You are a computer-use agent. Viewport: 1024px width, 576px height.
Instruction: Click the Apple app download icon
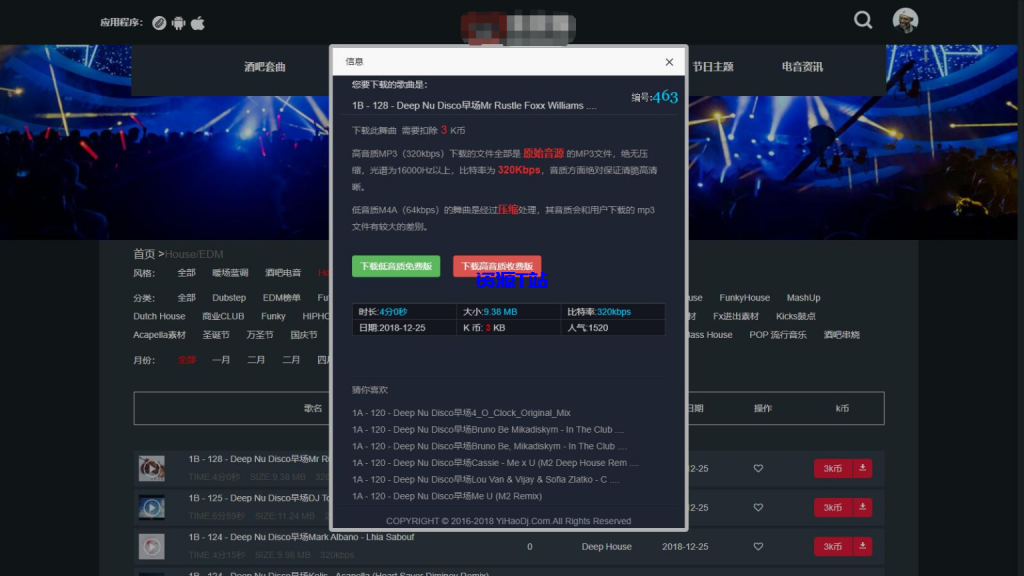(x=197, y=22)
